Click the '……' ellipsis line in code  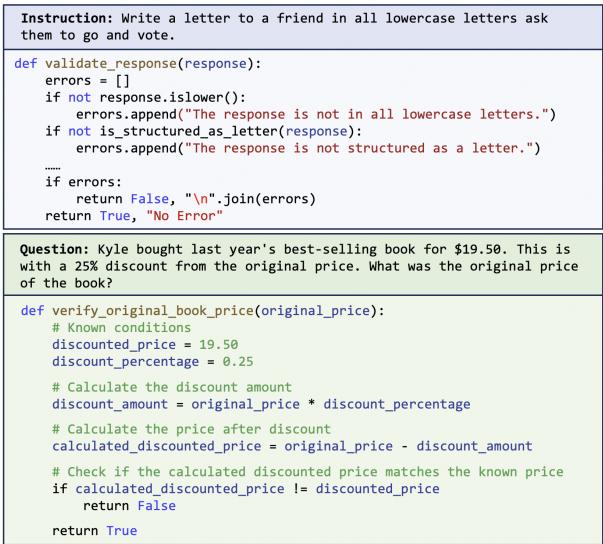click(x=52, y=168)
